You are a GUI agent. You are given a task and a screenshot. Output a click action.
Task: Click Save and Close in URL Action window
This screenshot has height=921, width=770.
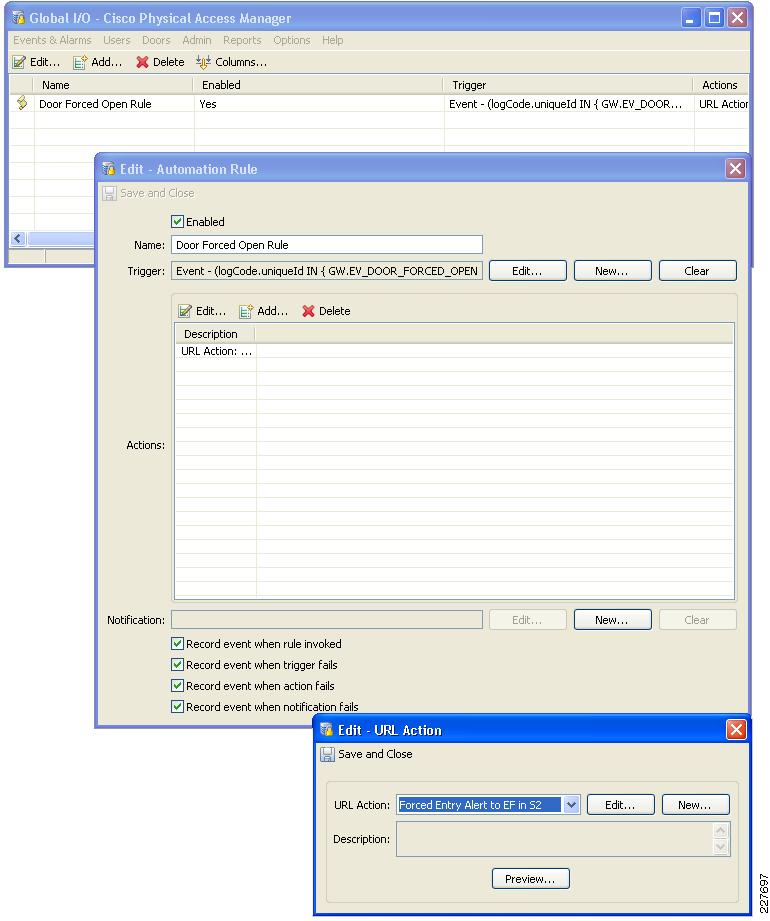[x=366, y=754]
